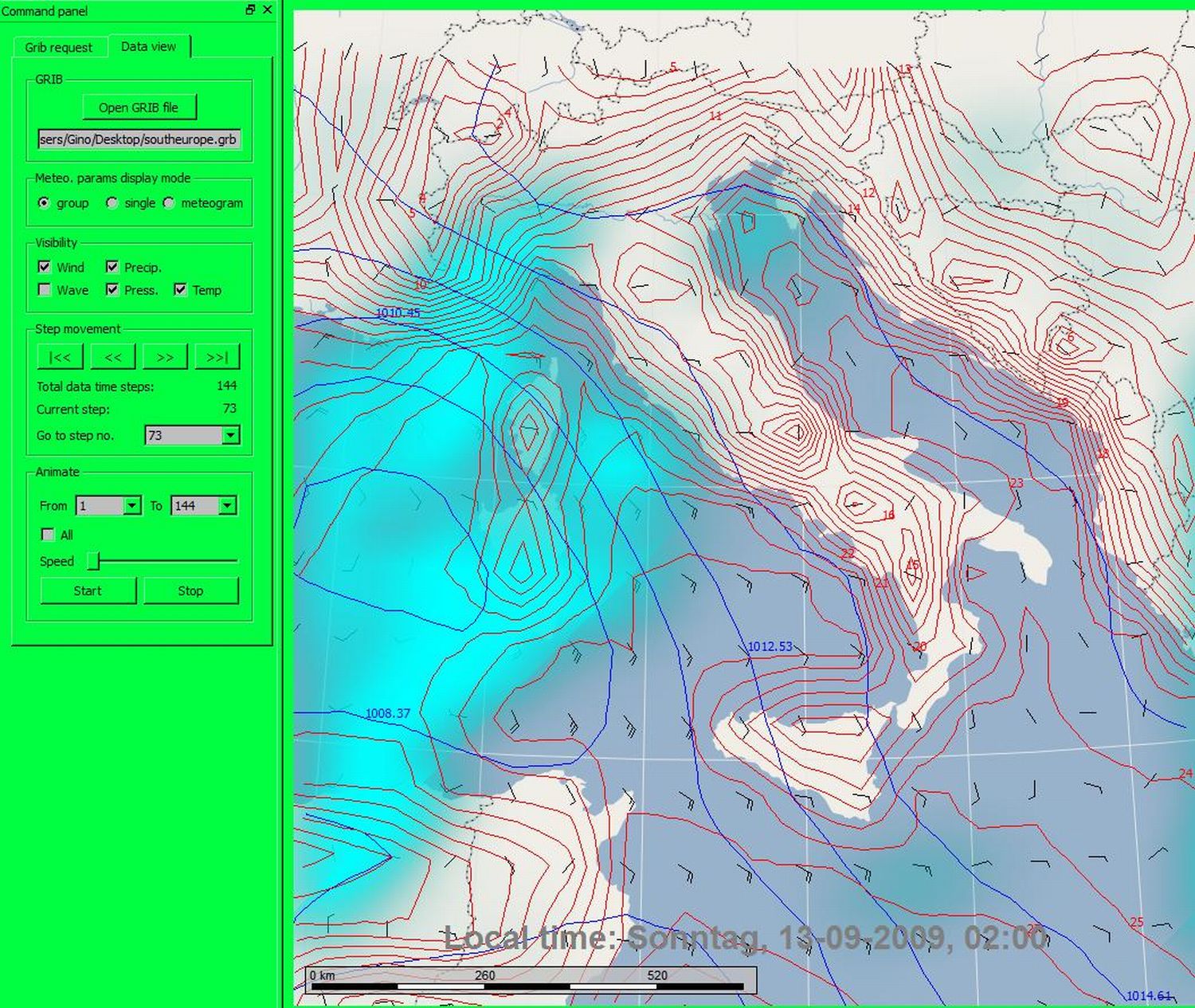Click Open GRIB file button
The image size is (1195, 1008).
pos(139,108)
